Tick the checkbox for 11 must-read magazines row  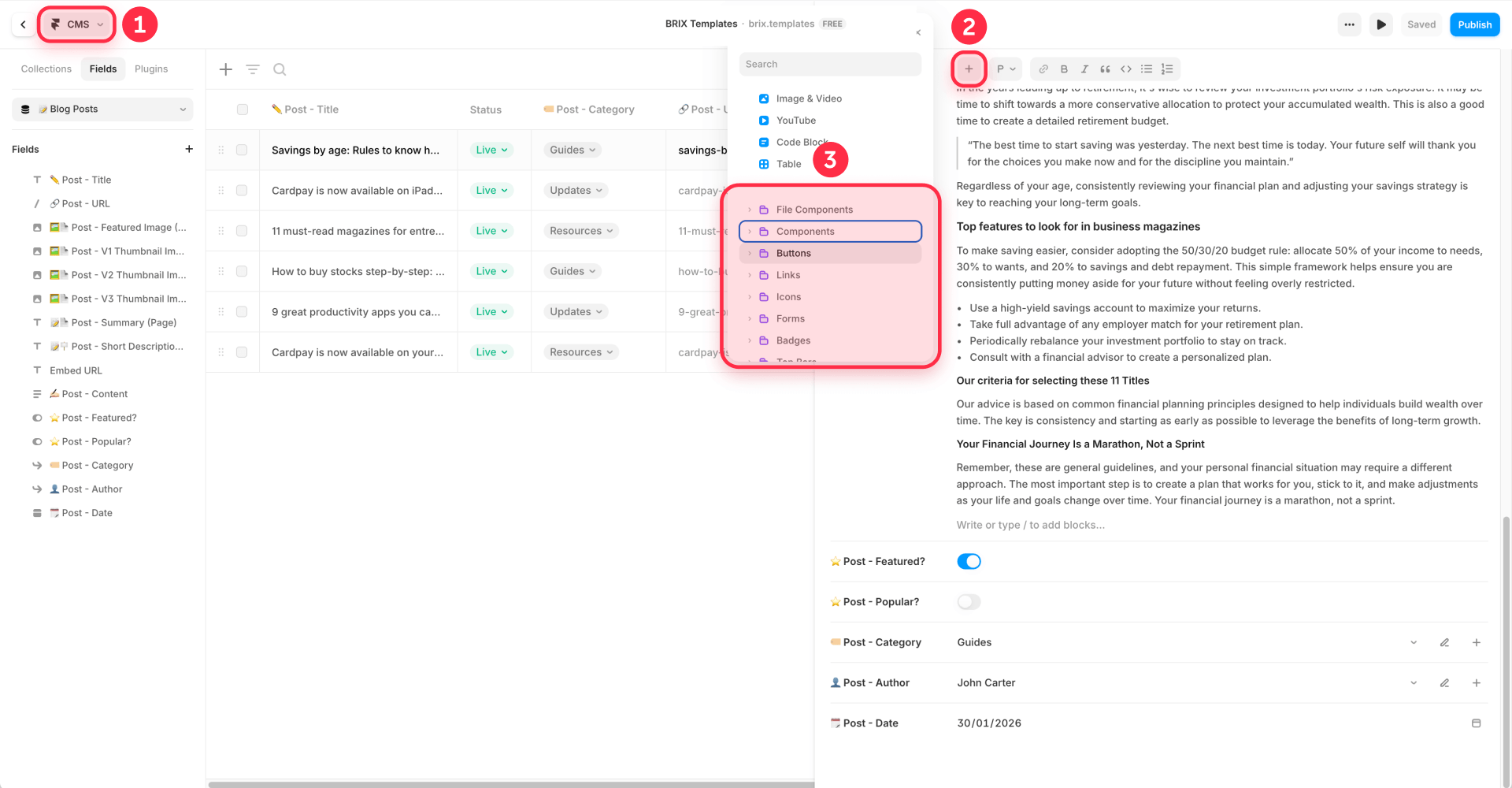242,231
